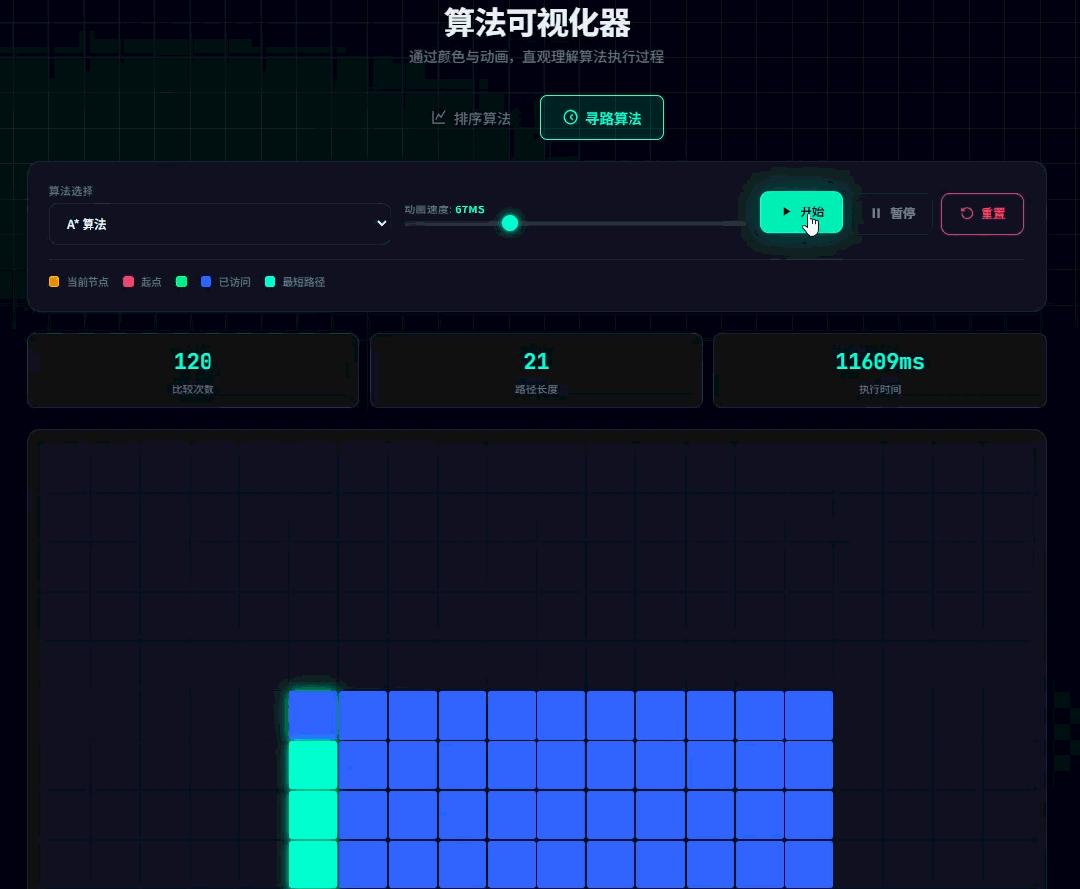Switch to the 排序算法 tab
Screen dimensions: 1080x889
tap(472, 117)
